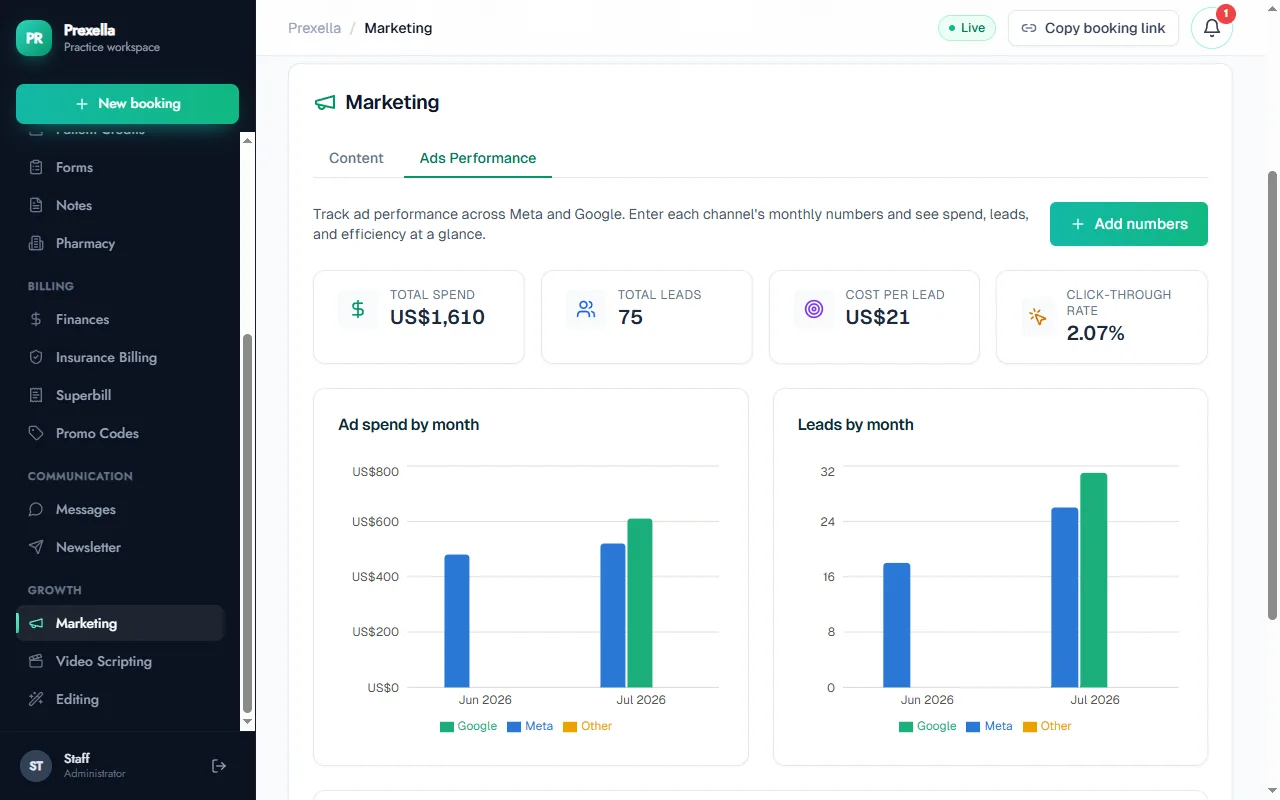Viewport: 1280px width, 800px height.
Task: Open notifications via the bell icon
Action: point(1212,28)
